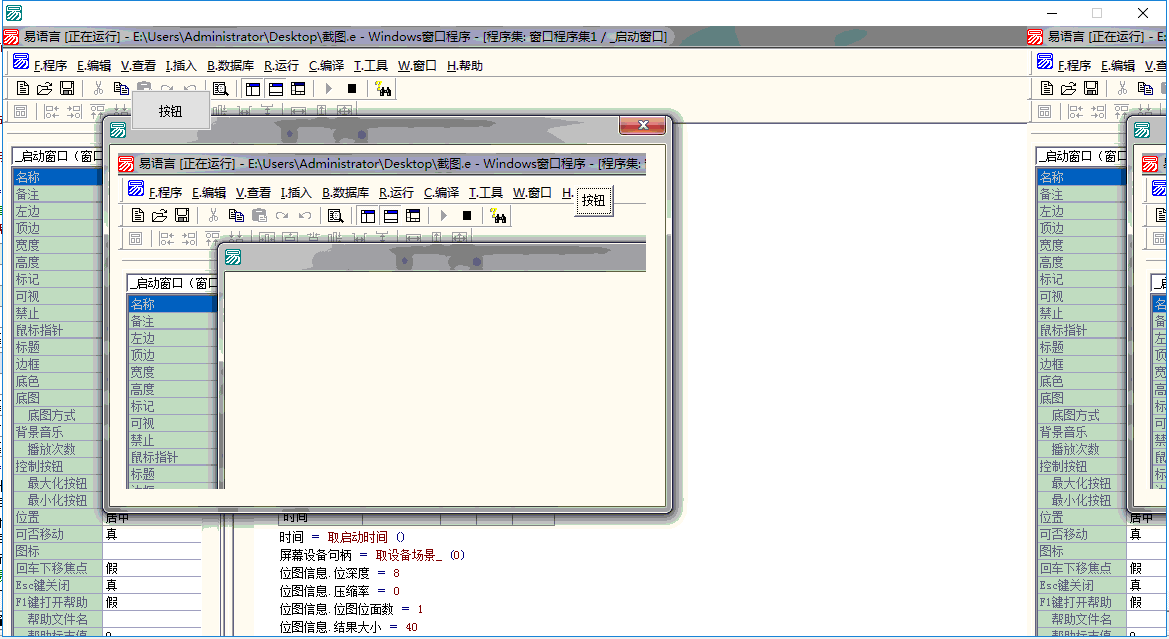Open the F.程序 menu in the left IDE
1169x639 pixels.
point(50,66)
